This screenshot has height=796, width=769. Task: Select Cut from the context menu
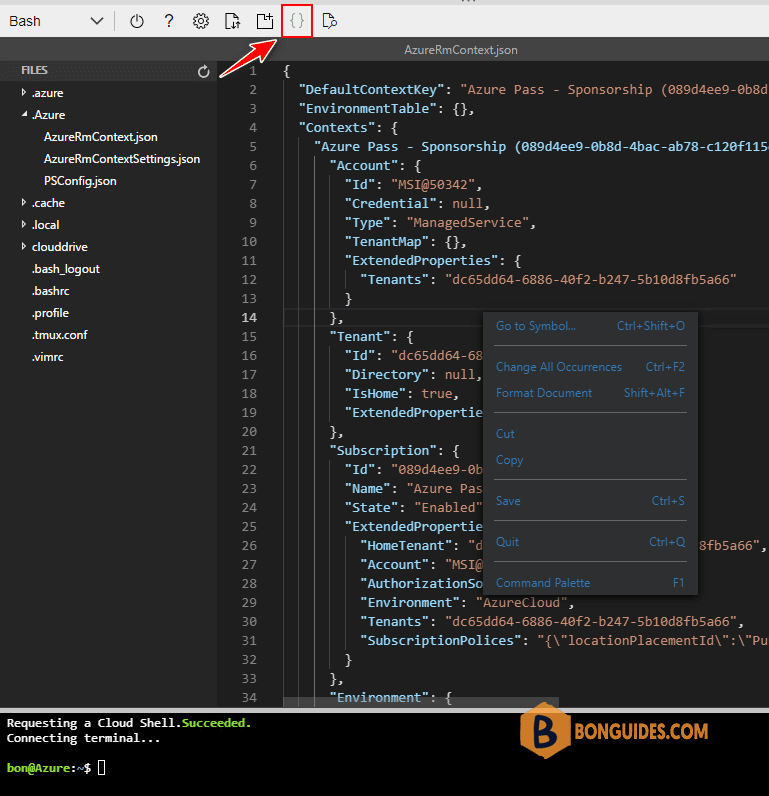(x=590, y=434)
